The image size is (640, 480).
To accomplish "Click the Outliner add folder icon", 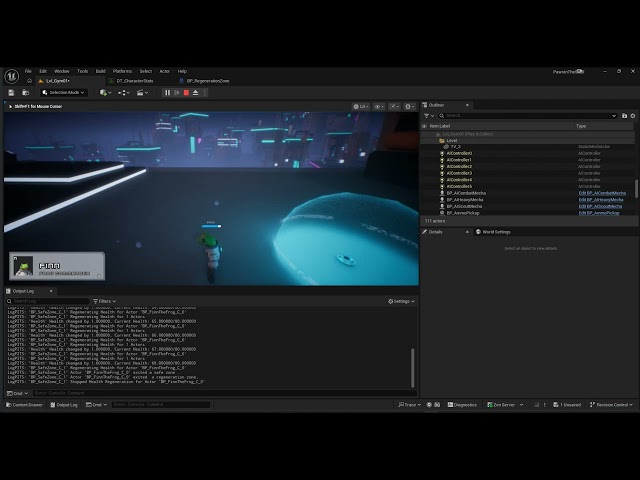I will coord(624,116).
